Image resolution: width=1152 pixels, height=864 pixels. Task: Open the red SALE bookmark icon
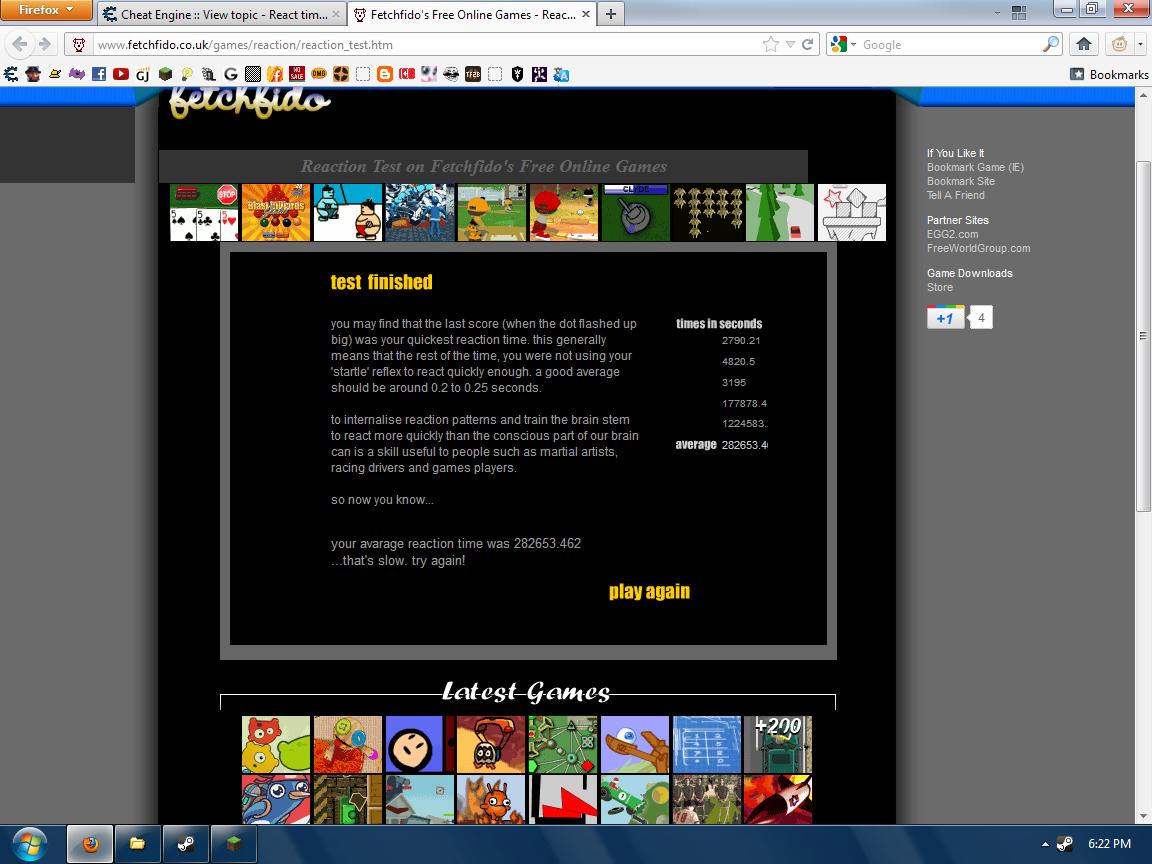click(297, 74)
